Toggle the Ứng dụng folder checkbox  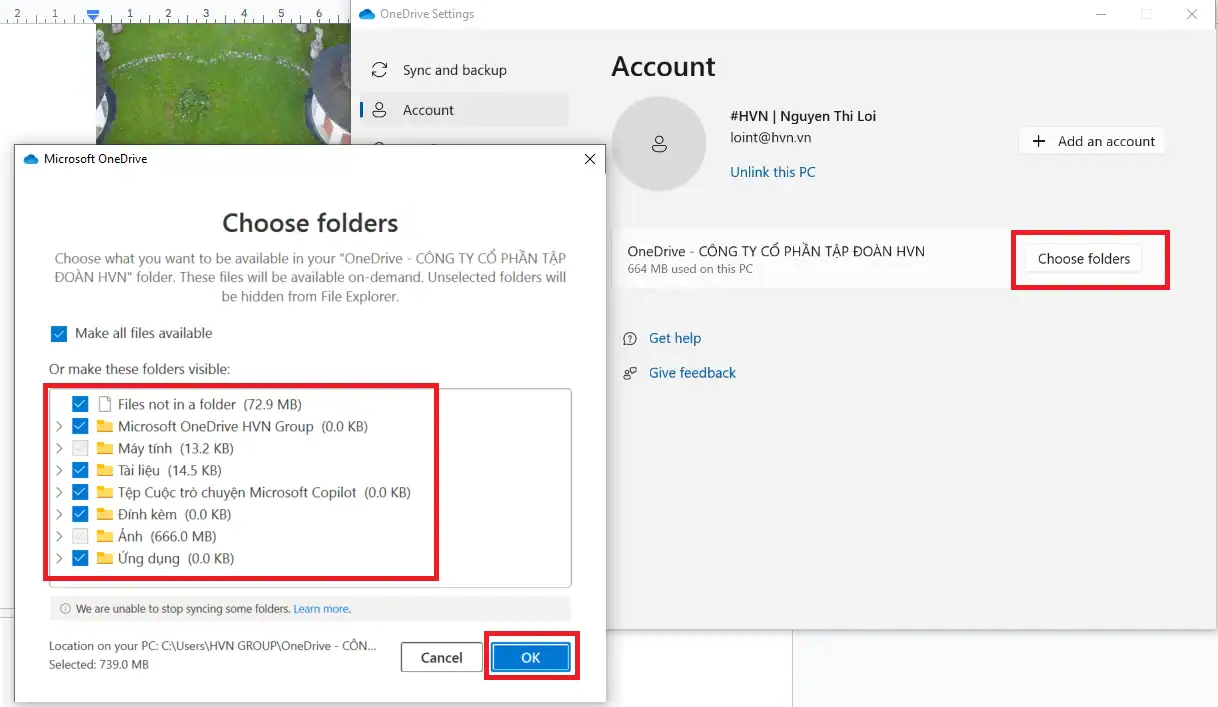(x=80, y=558)
